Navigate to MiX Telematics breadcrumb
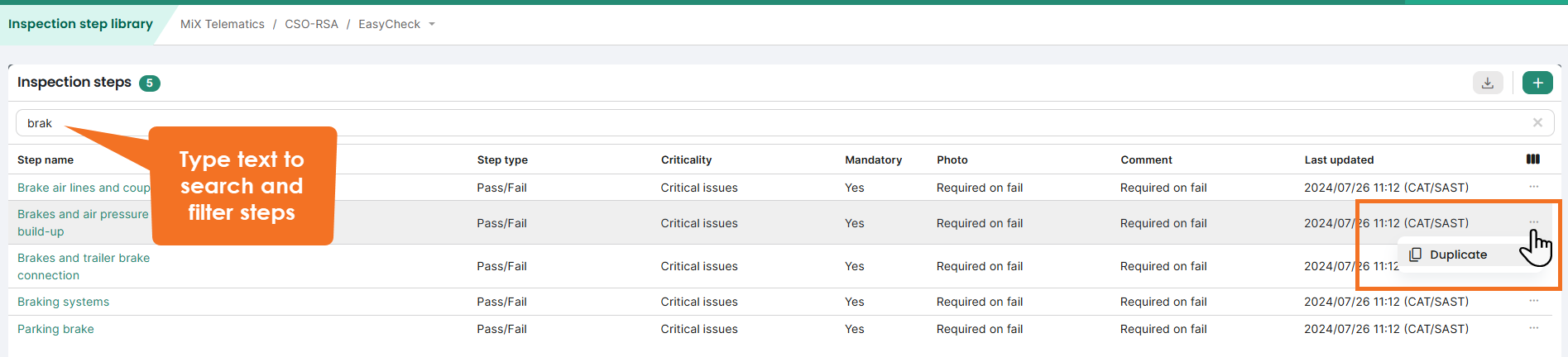This screenshot has height=357, width=1568. 223,25
